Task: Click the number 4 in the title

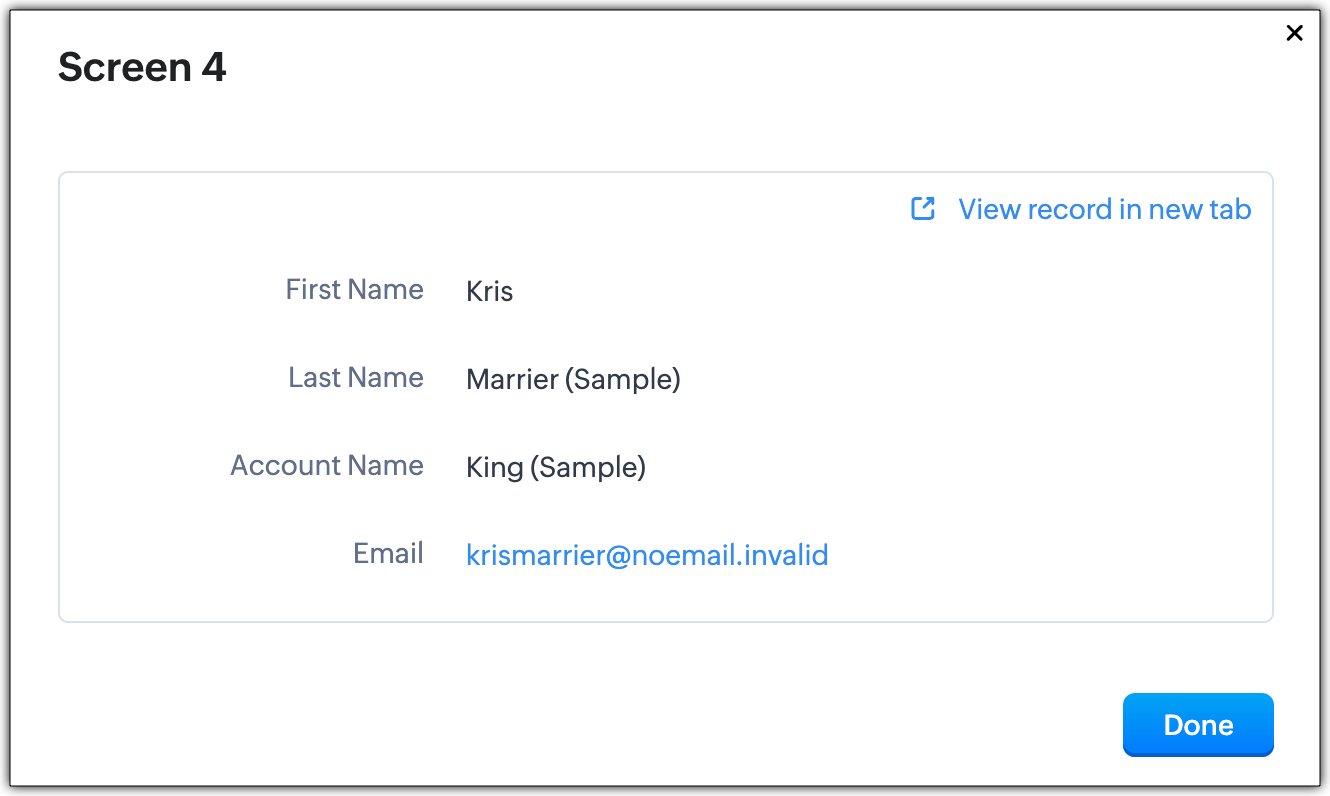Action: 214,68
